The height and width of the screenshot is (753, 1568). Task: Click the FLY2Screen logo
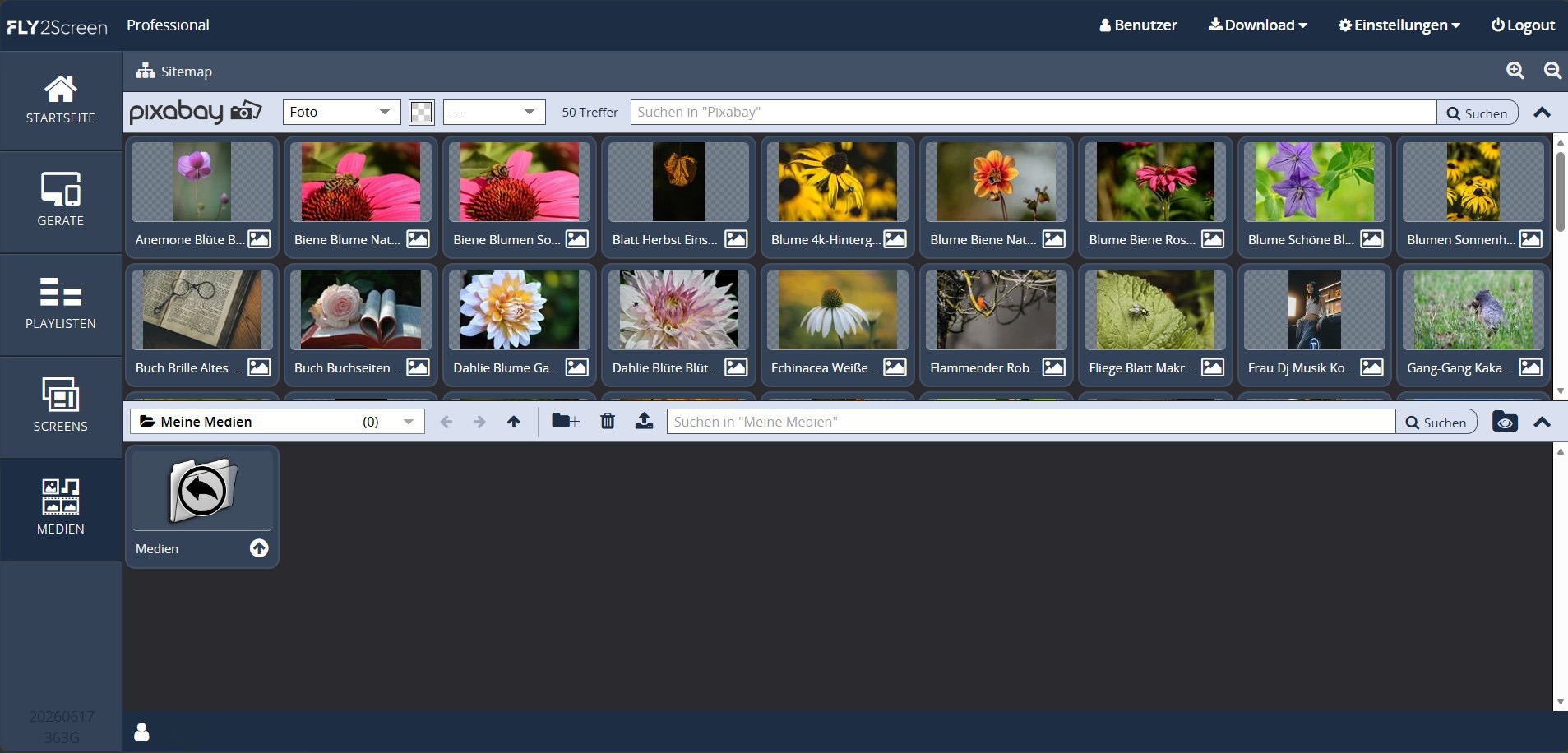pyautogui.click(x=57, y=26)
